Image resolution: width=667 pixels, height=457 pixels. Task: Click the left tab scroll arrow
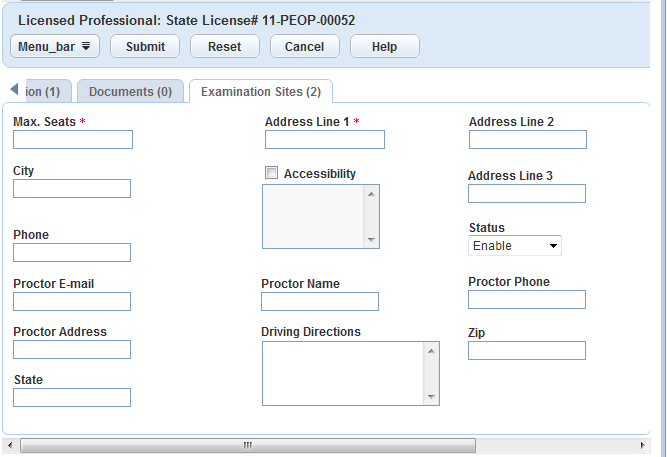pyautogui.click(x=14, y=89)
